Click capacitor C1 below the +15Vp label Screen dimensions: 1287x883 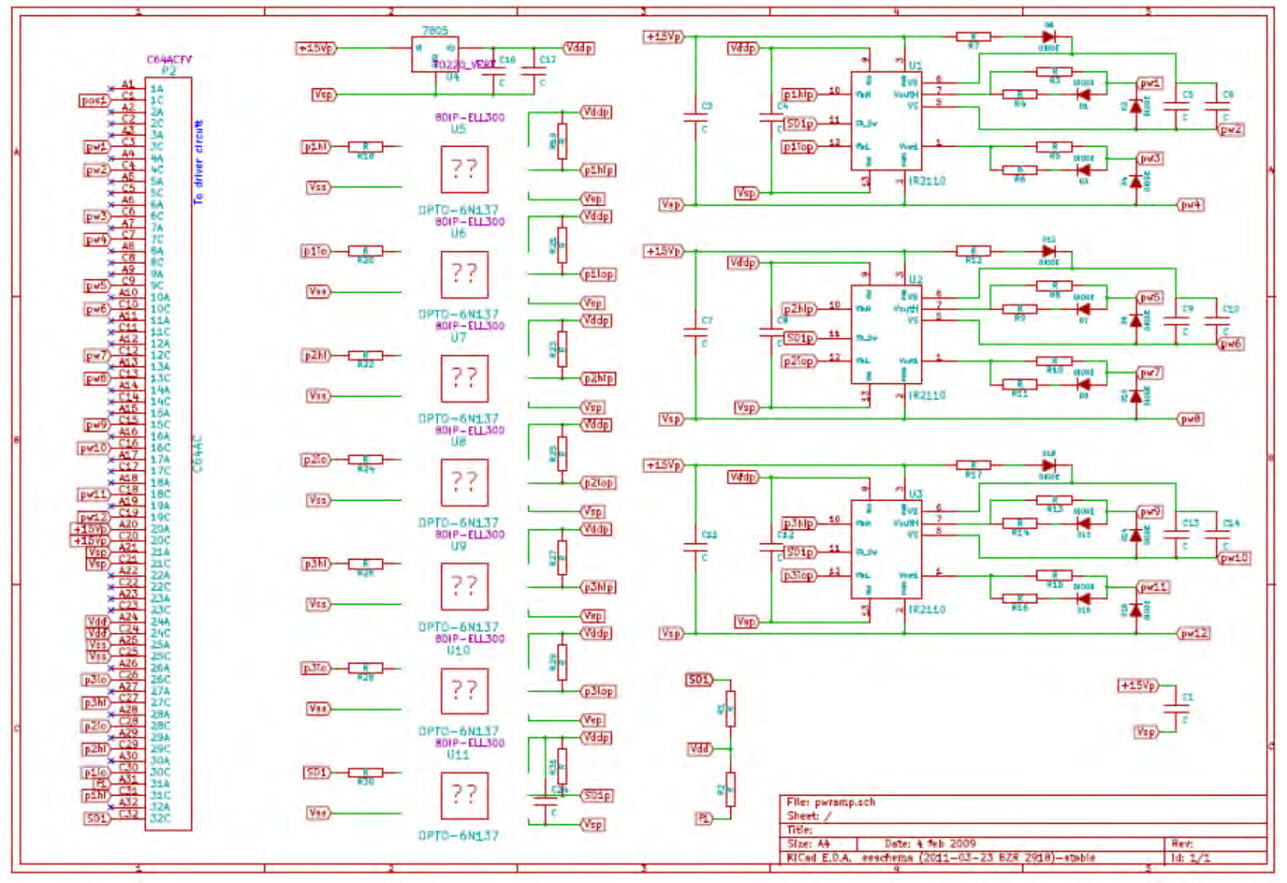(1178, 707)
